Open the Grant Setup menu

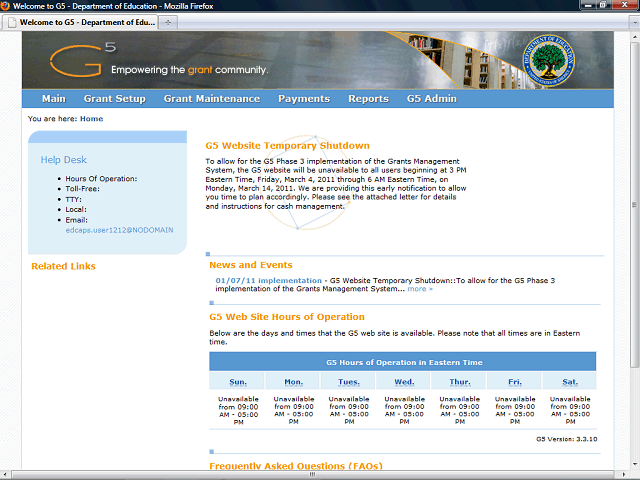[x=115, y=99]
